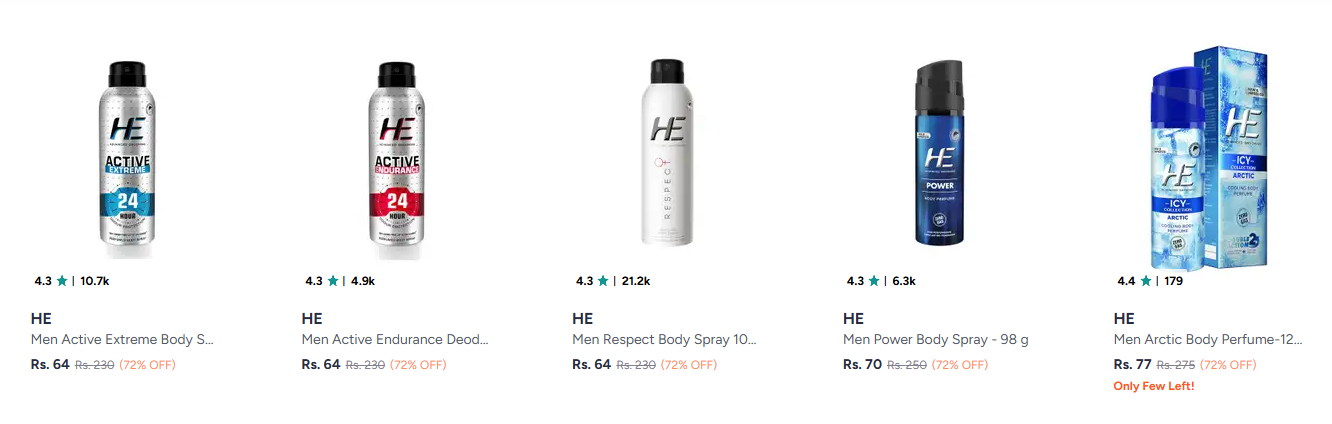Click star icon beside 10.7k rating count

point(62,281)
